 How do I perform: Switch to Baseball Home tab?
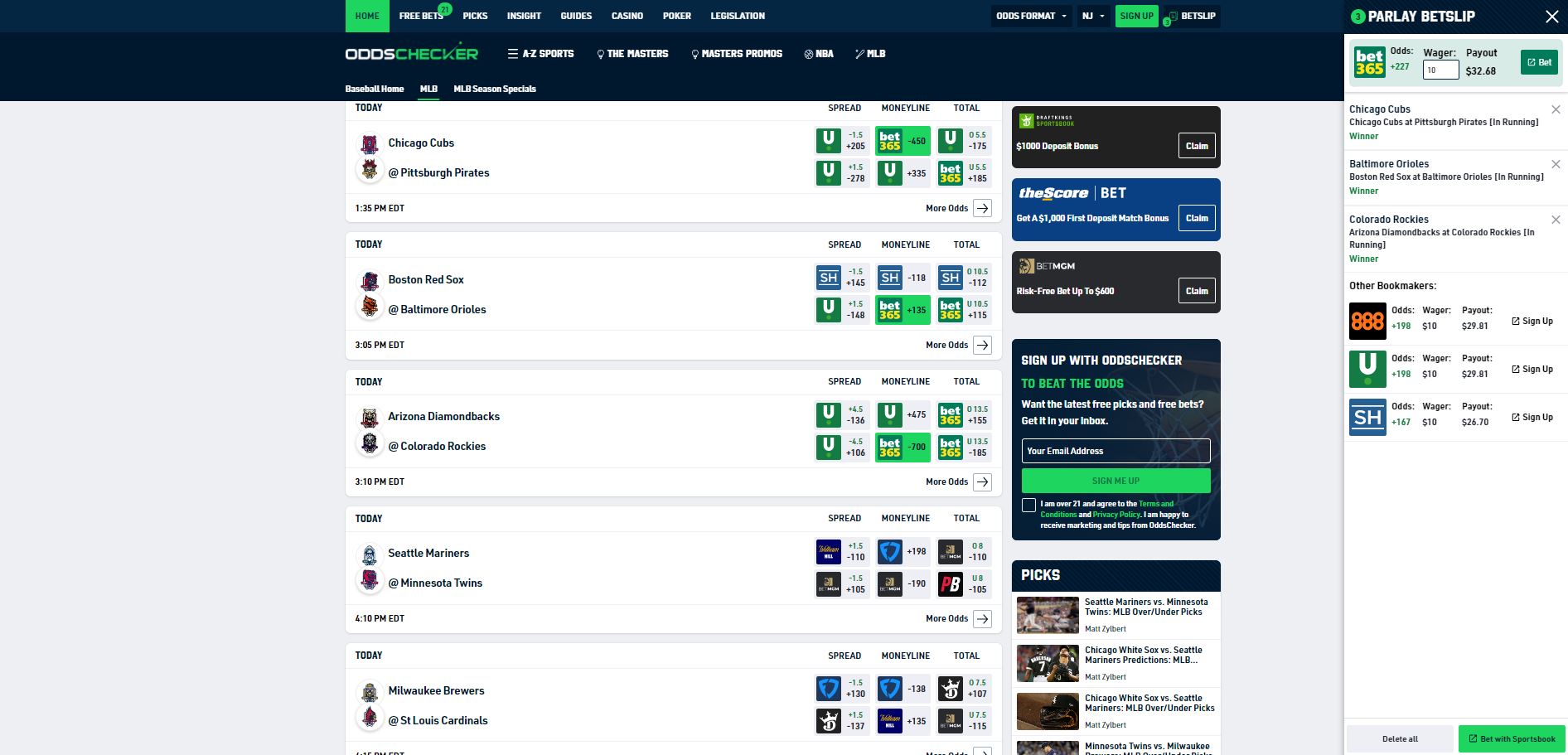[375, 89]
